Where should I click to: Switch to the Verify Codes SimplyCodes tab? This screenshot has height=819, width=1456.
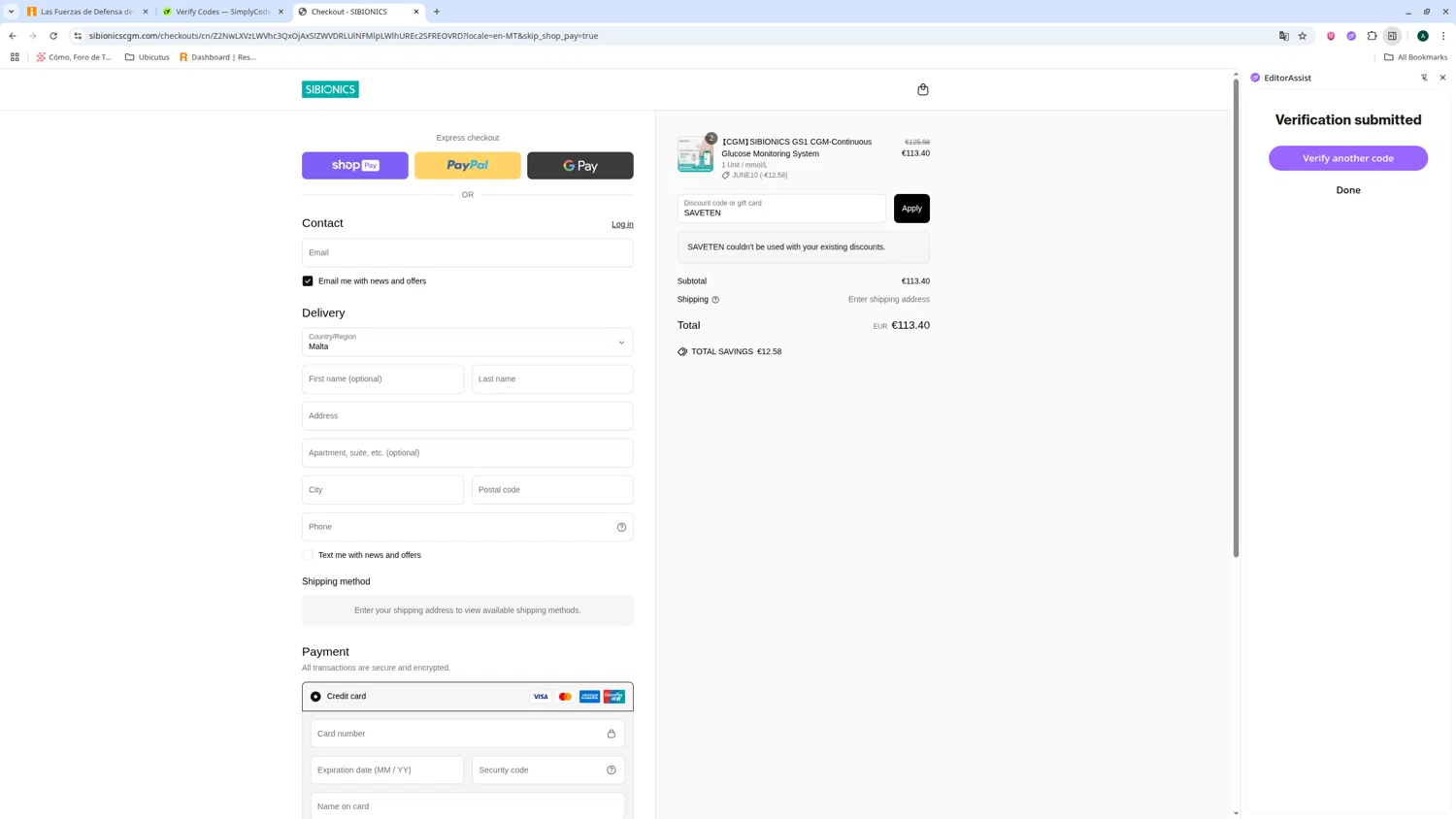tap(223, 12)
